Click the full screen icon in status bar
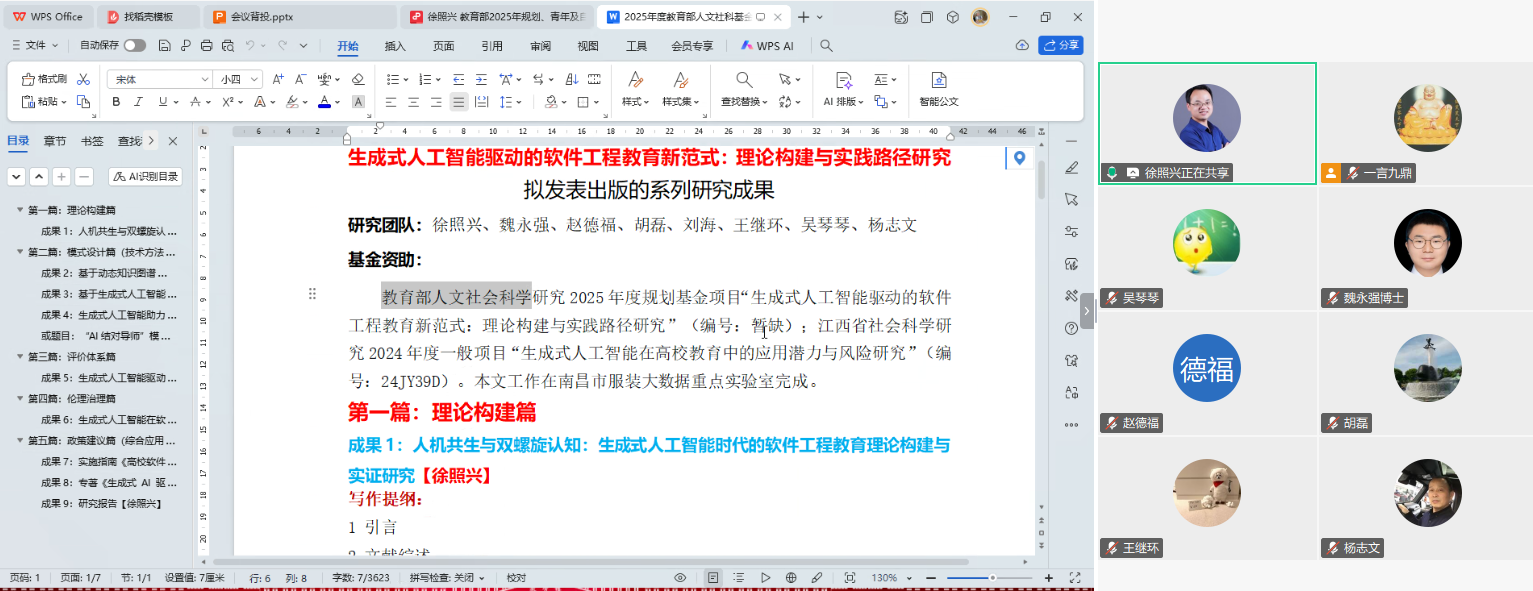 pos(1075,578)
